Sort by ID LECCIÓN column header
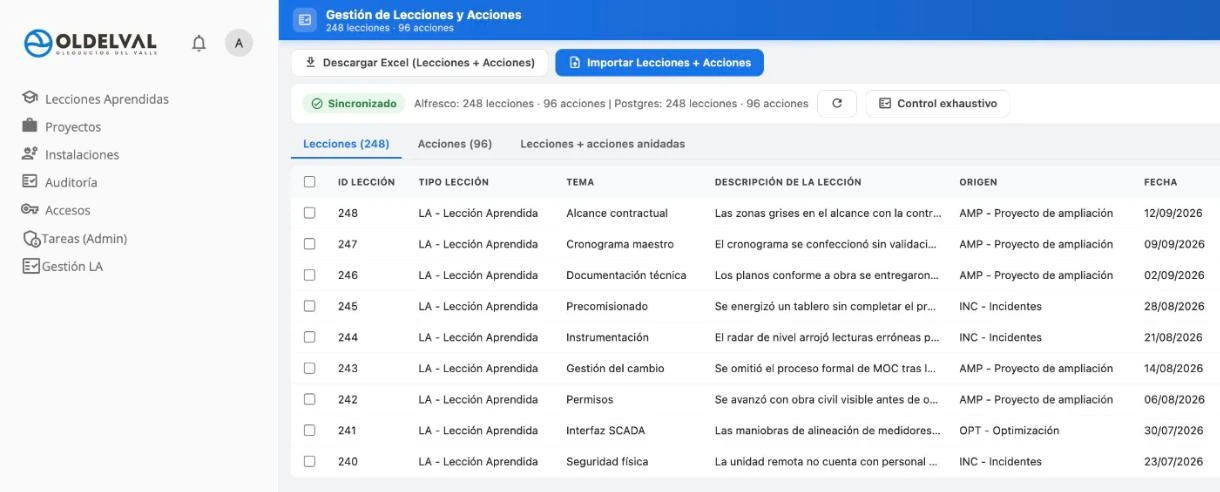 [x=366, y=182]
